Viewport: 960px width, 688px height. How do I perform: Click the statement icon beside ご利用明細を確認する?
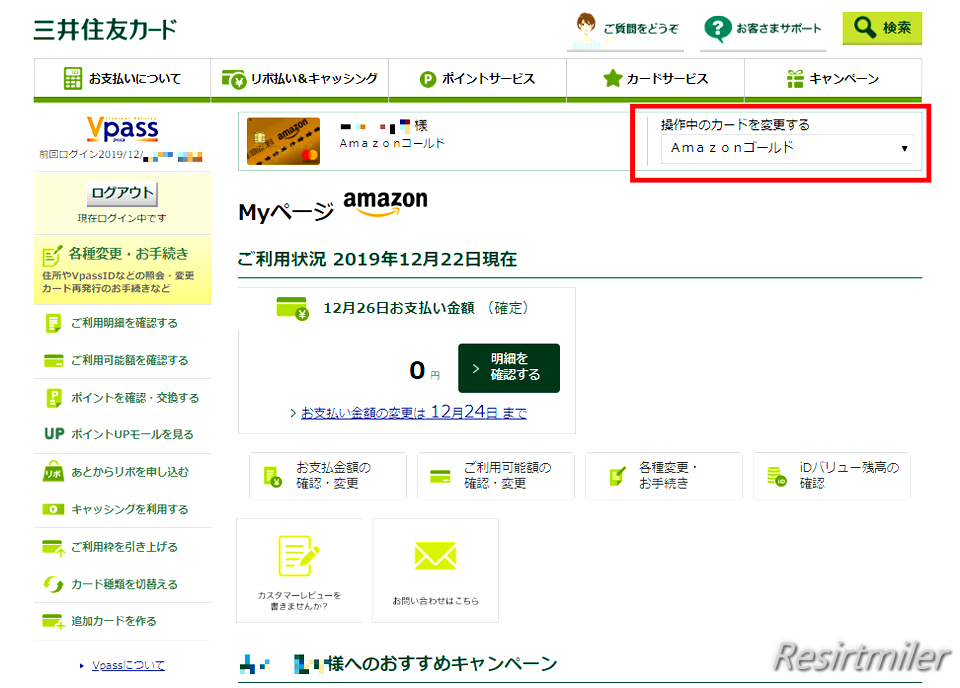[53, 323]
